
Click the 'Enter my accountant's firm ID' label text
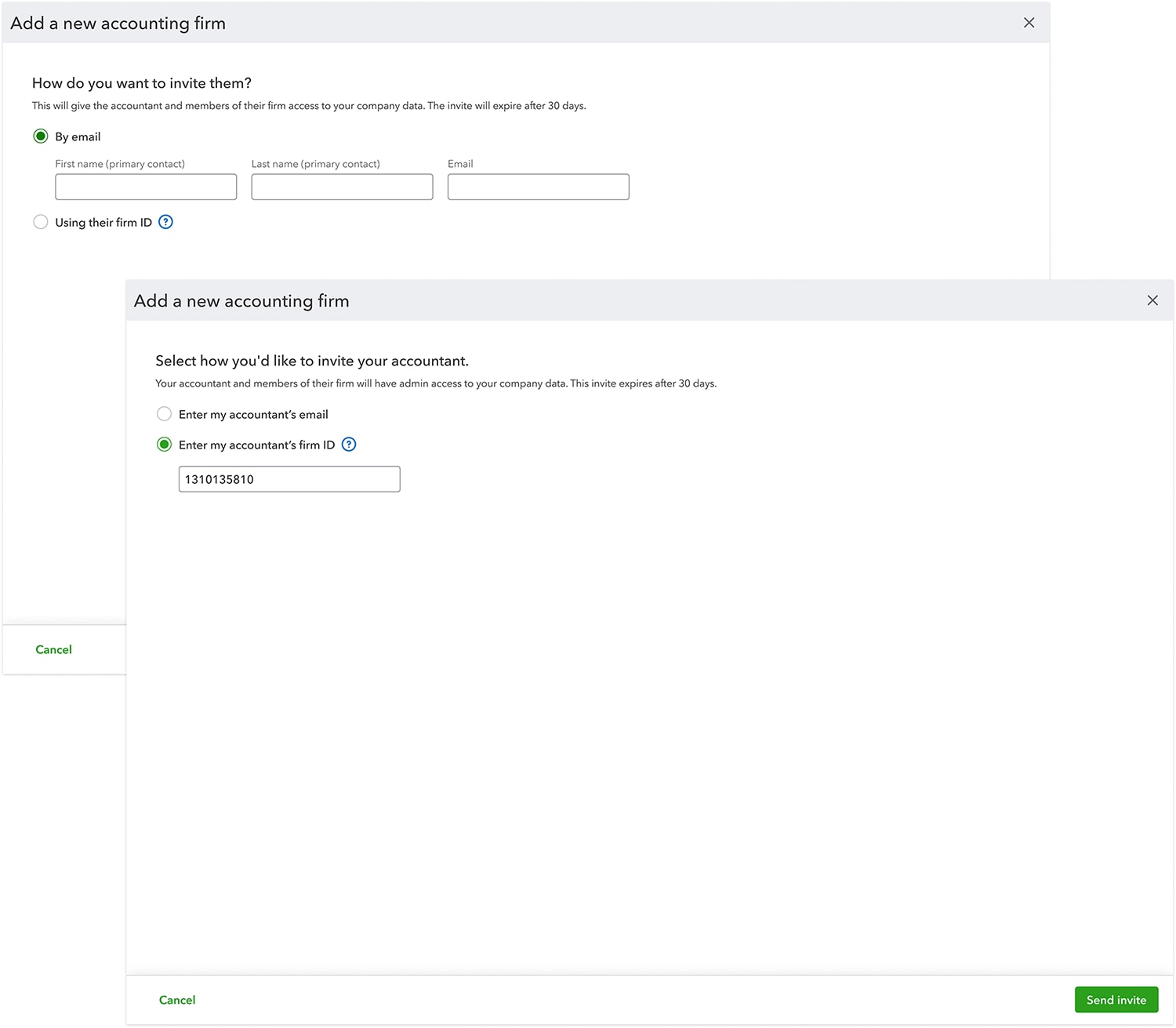click(x=256, y=445)
